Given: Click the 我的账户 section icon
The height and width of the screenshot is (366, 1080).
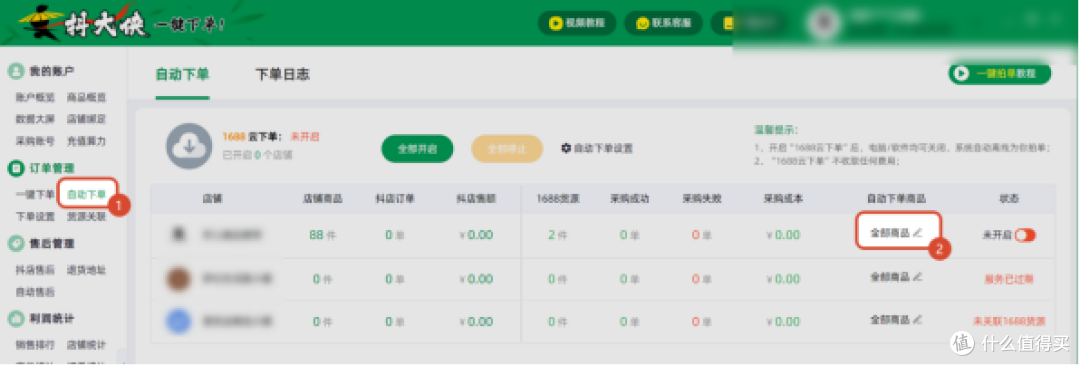Looking at the screenshot, I should tap(16, 71).
